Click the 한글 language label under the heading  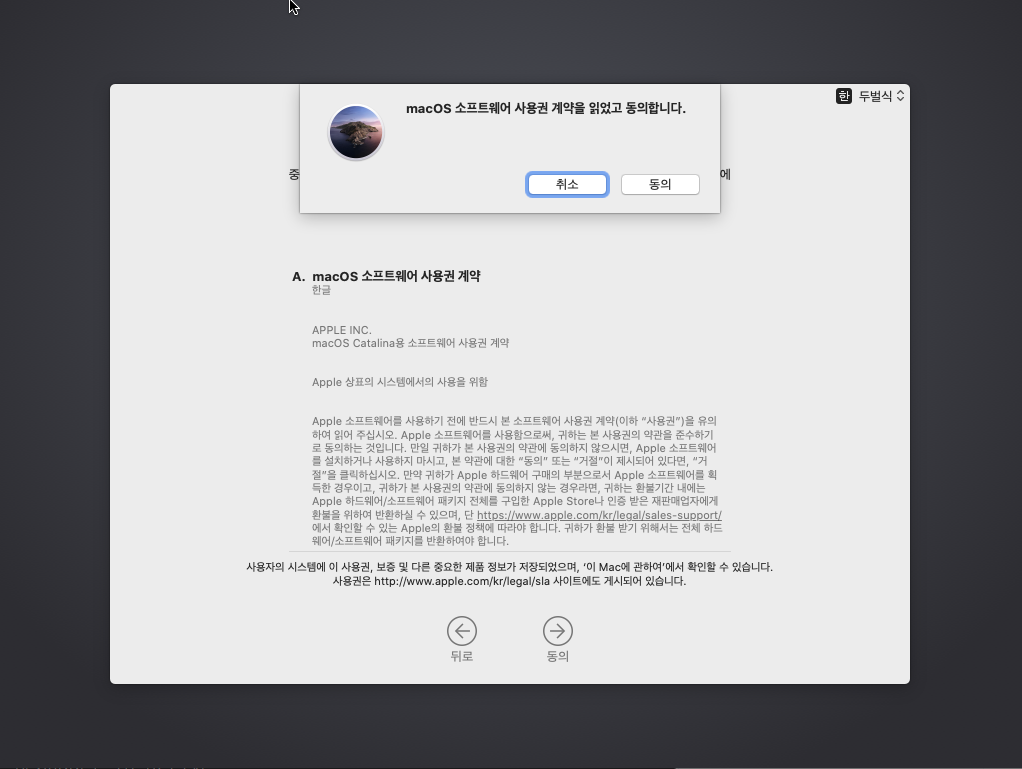tap(321, 290)
